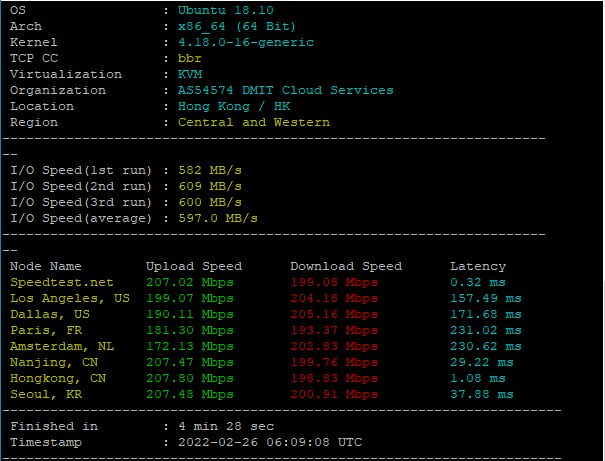Screen dimensions: 605x461
Task: Click Paris latency '231.02 ms'
Action: [486, 331]
